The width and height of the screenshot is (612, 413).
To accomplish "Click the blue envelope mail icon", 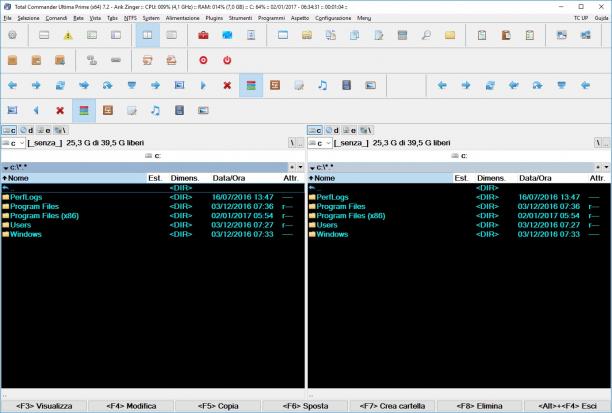I will point(227,36).
